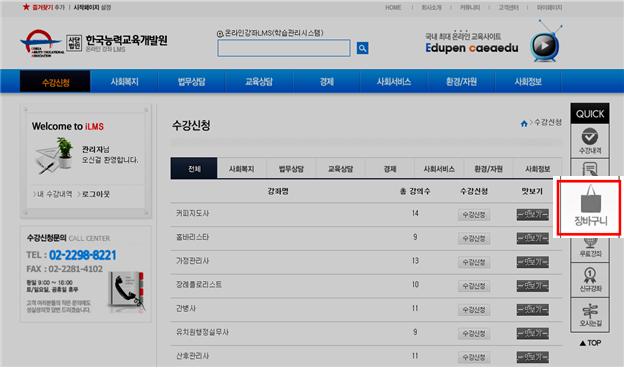Select 환경/자원 in blue navigation bar

461,82
